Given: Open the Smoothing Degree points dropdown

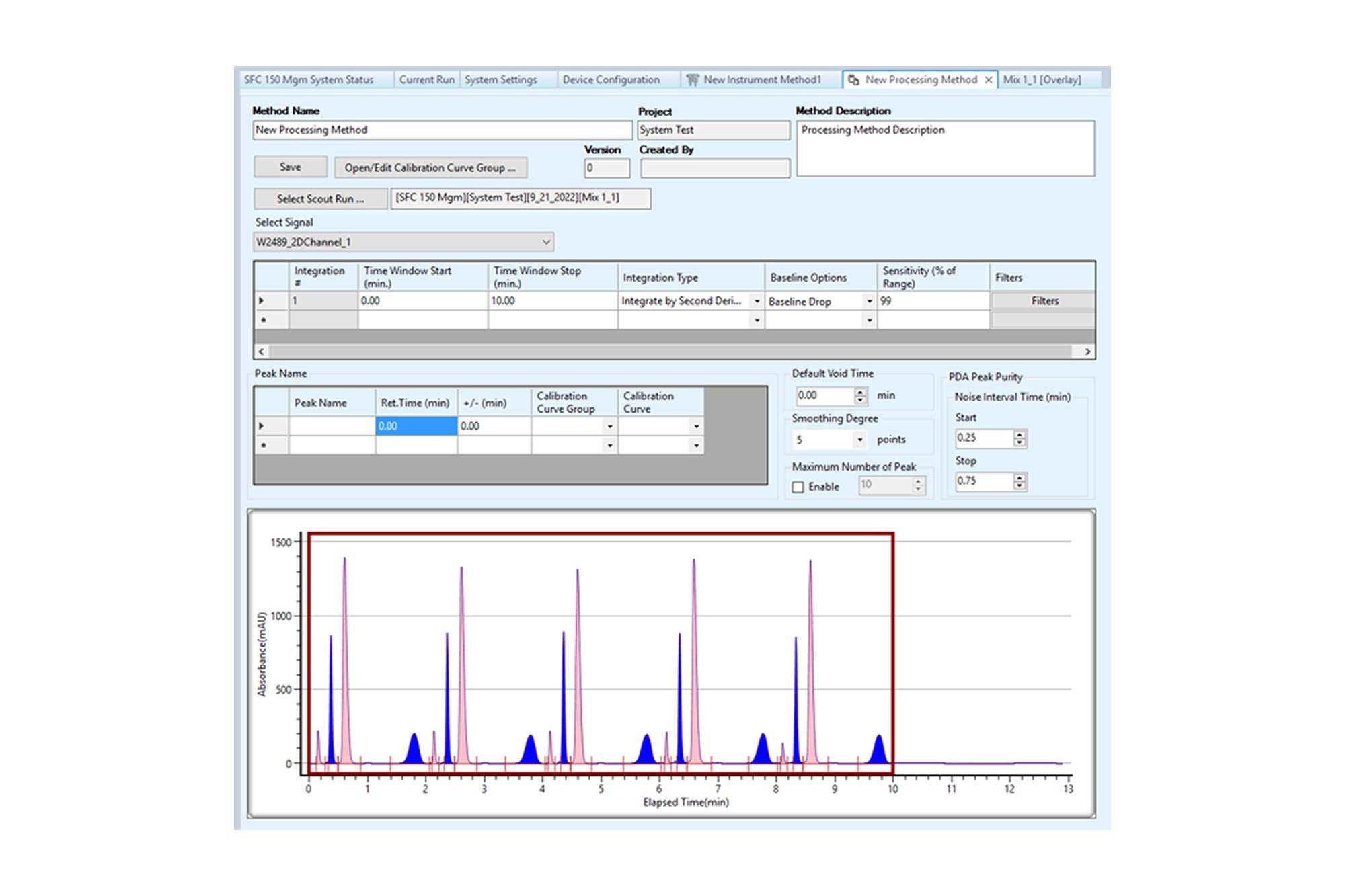Looking at the screenshot, I should pyautogui.click(x=859, y=440).
